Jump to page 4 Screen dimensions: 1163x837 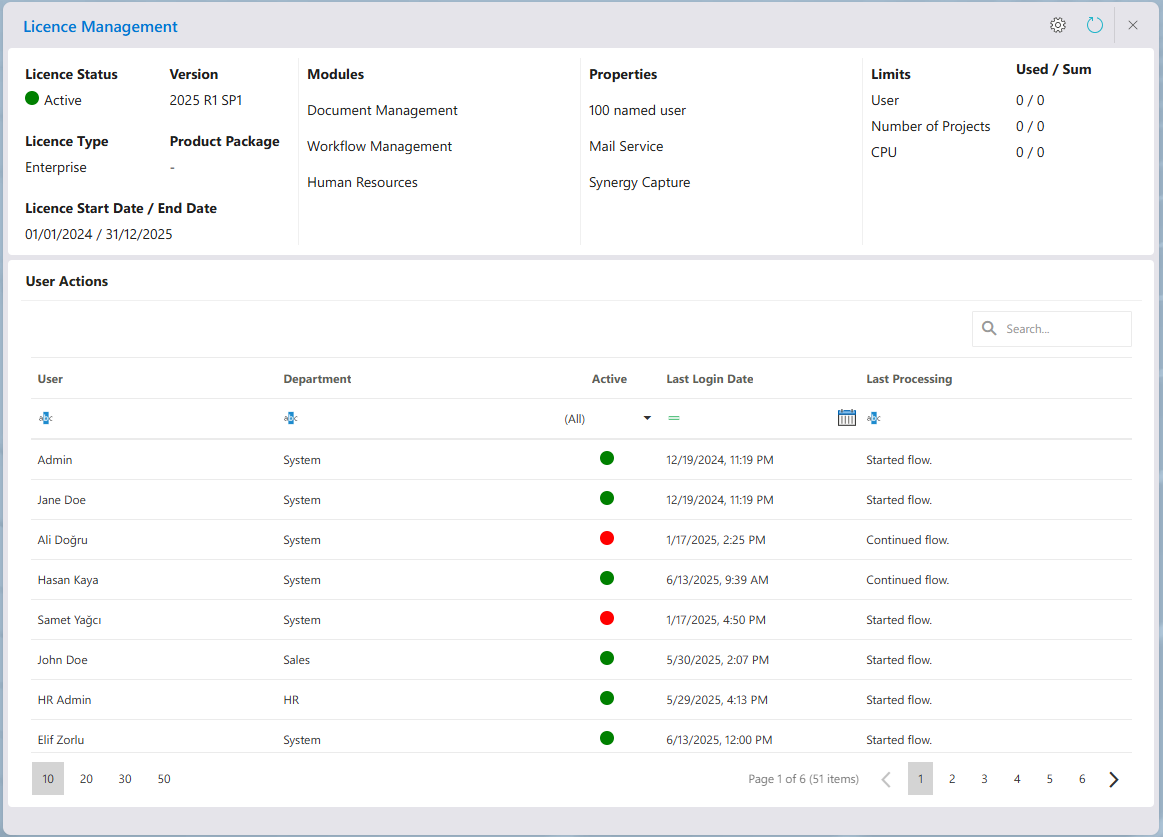(x=1017, y=779)
